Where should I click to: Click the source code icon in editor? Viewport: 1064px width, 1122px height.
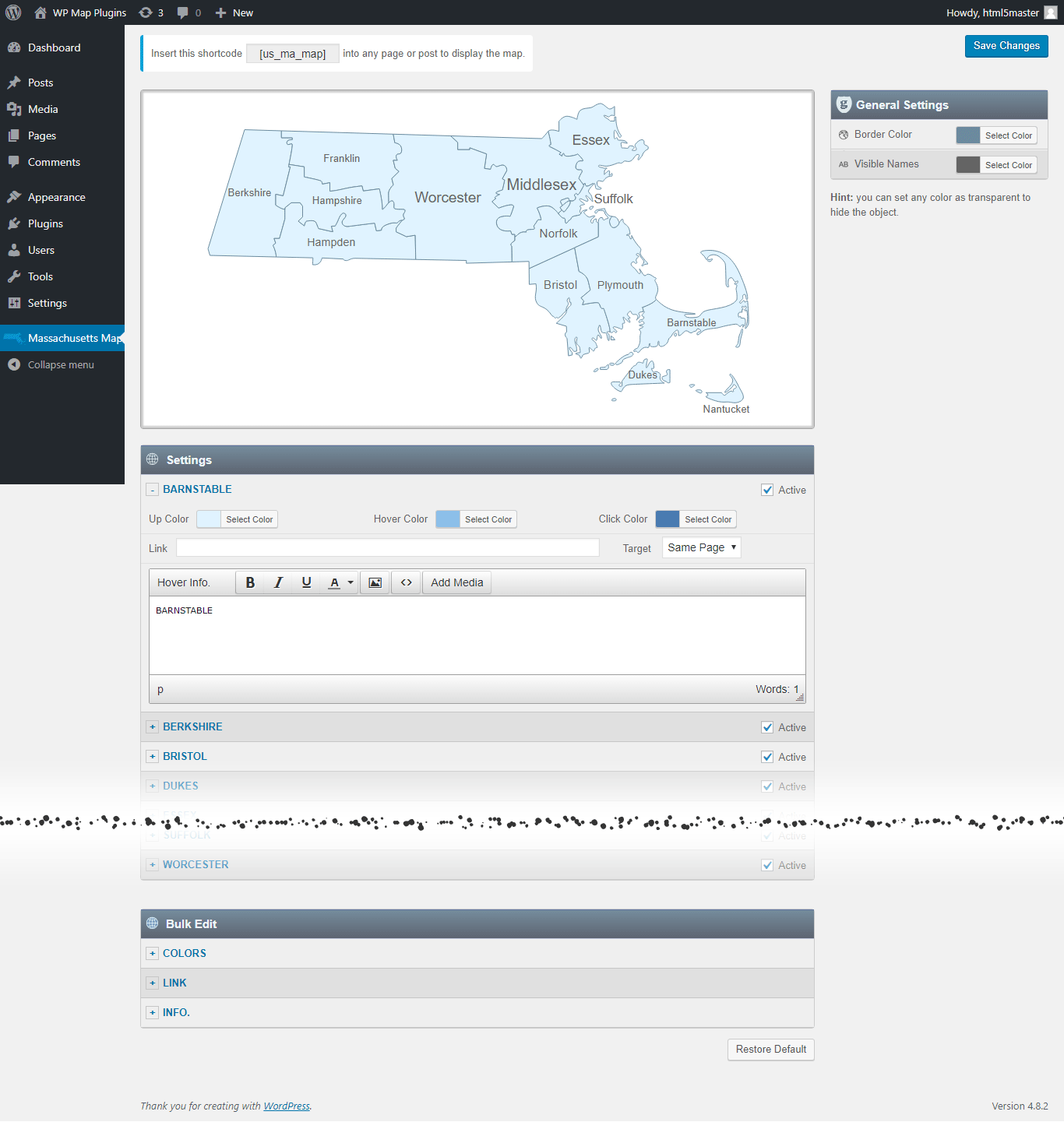[x=407, y=582]
